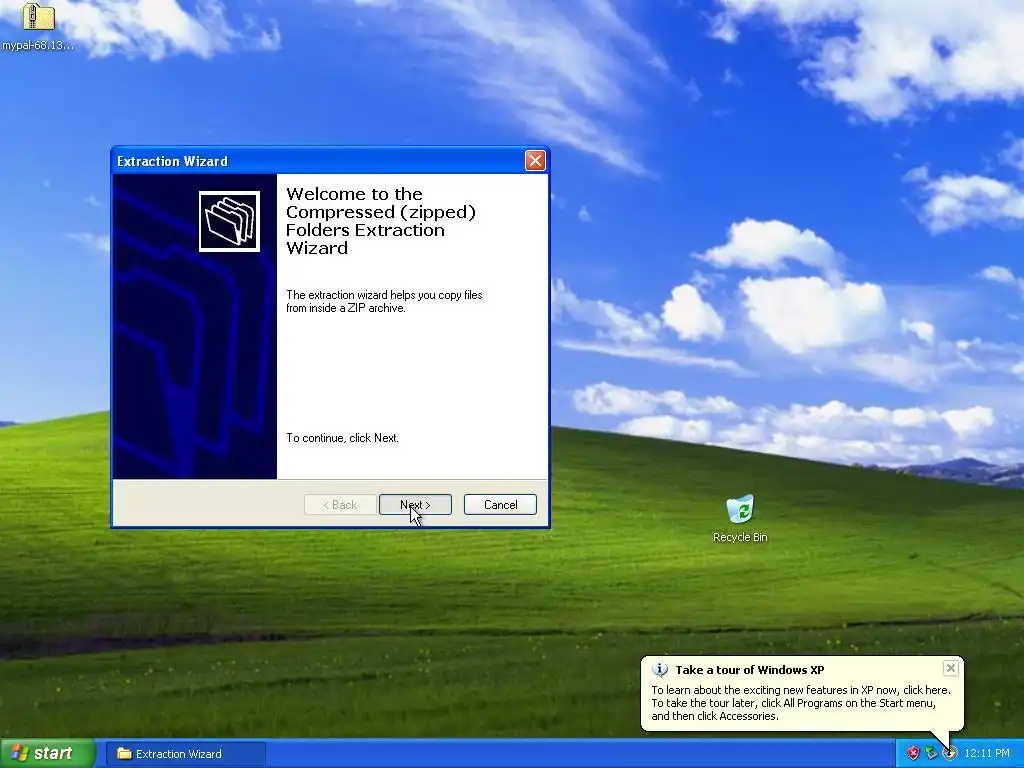This screenshot has height=768, width=1024.
Task: Click the 12:11 PM system clock
Action: (x=987, y=754)
